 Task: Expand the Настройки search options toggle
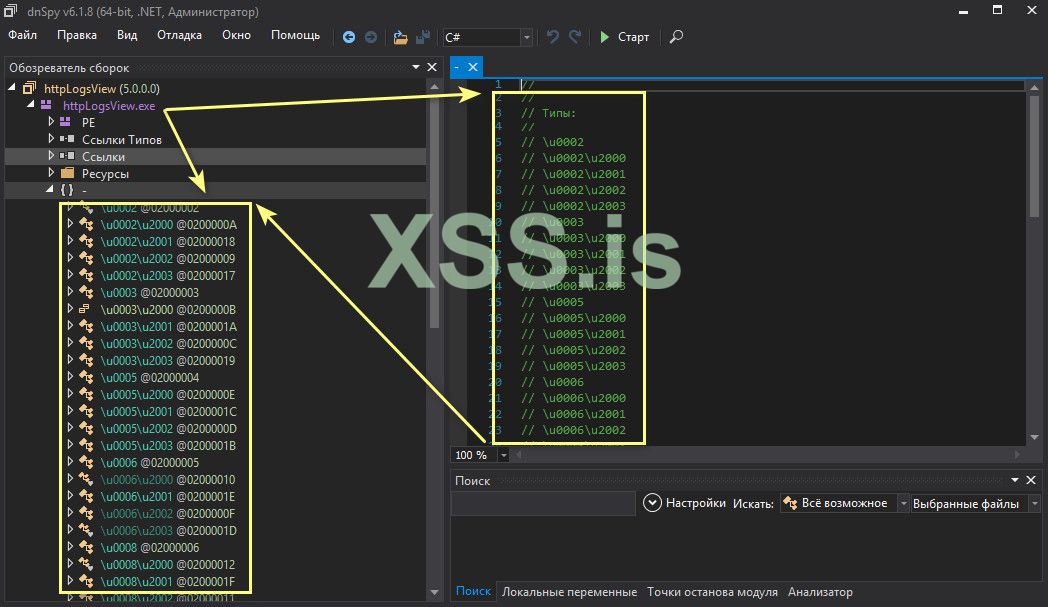click(x=653, y=503)
